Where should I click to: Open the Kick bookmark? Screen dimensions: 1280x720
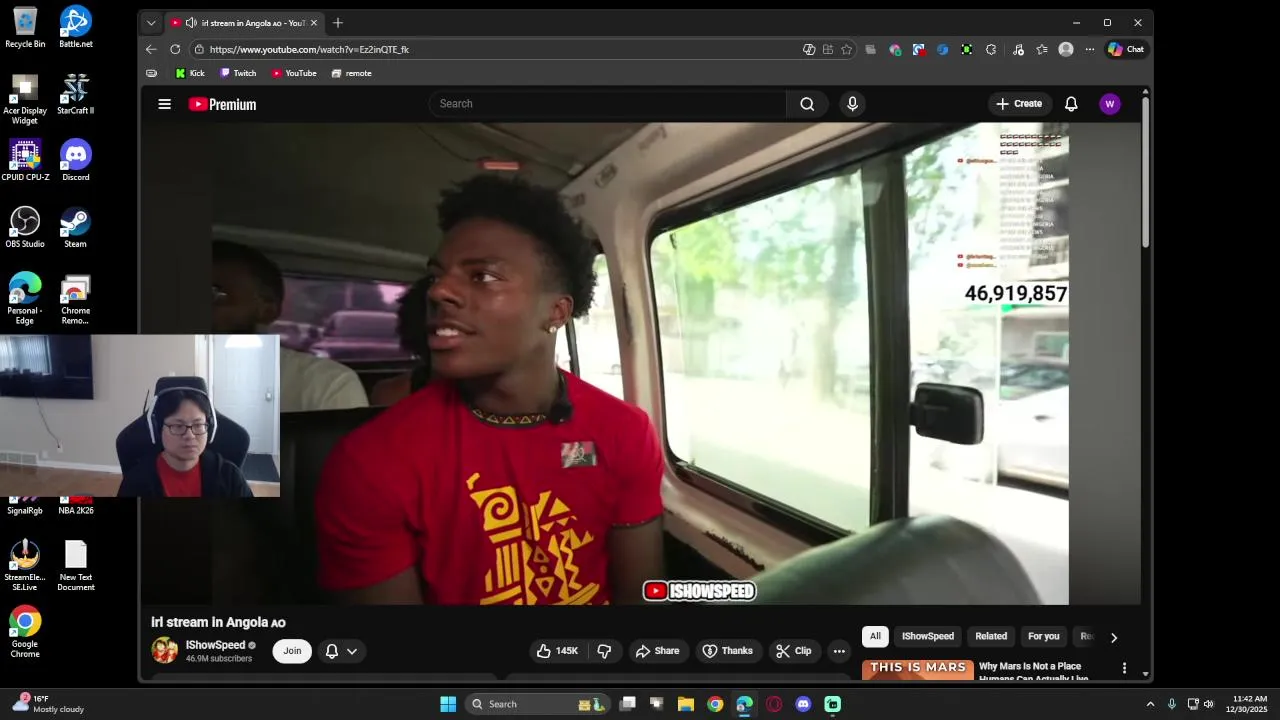189,73
